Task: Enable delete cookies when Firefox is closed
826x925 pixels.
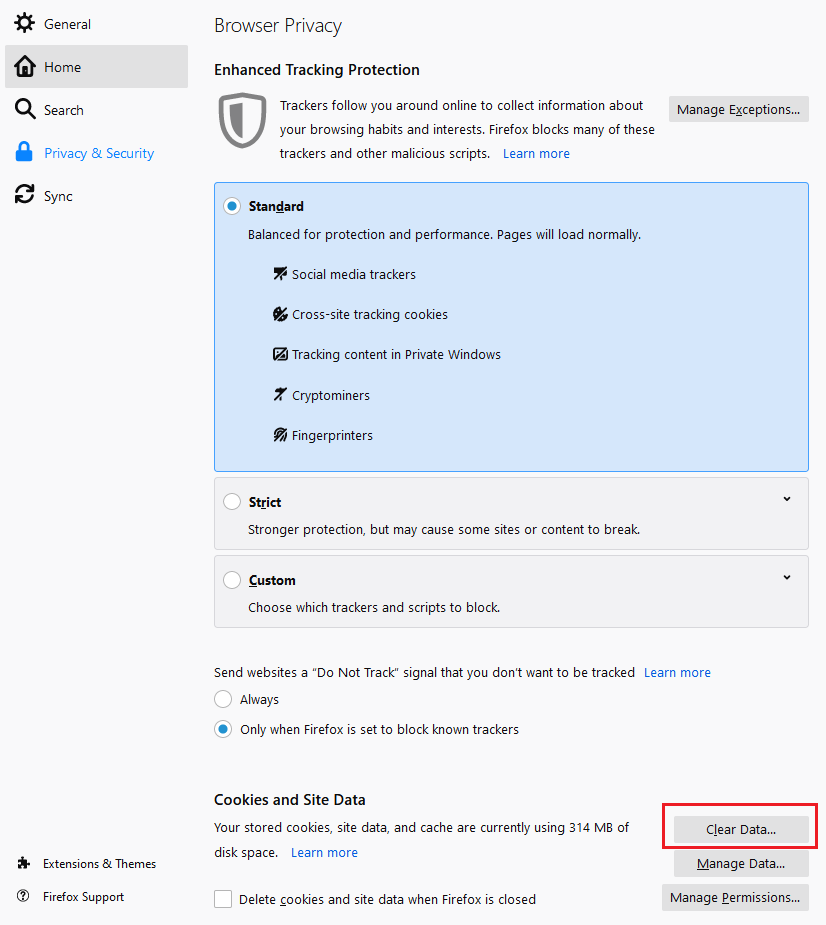Action: point(223,899)
